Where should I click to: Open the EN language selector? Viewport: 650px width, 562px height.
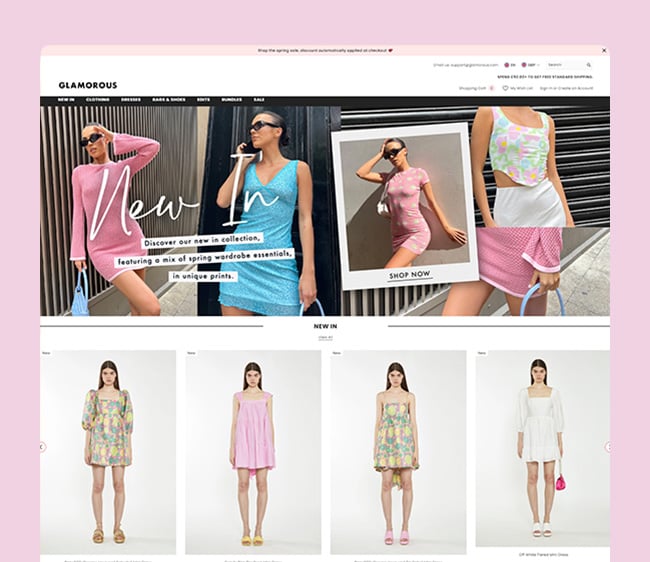[x=510, y=65]
